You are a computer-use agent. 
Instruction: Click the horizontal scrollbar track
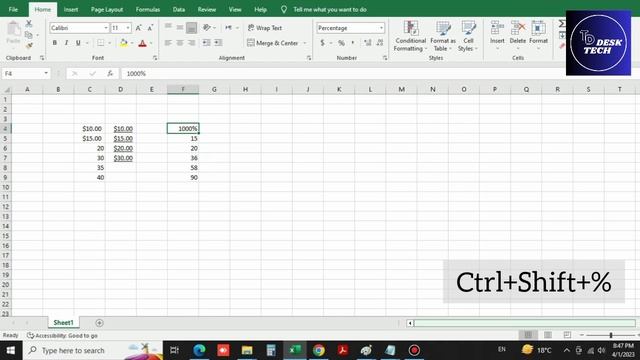[x=524, y=323]
